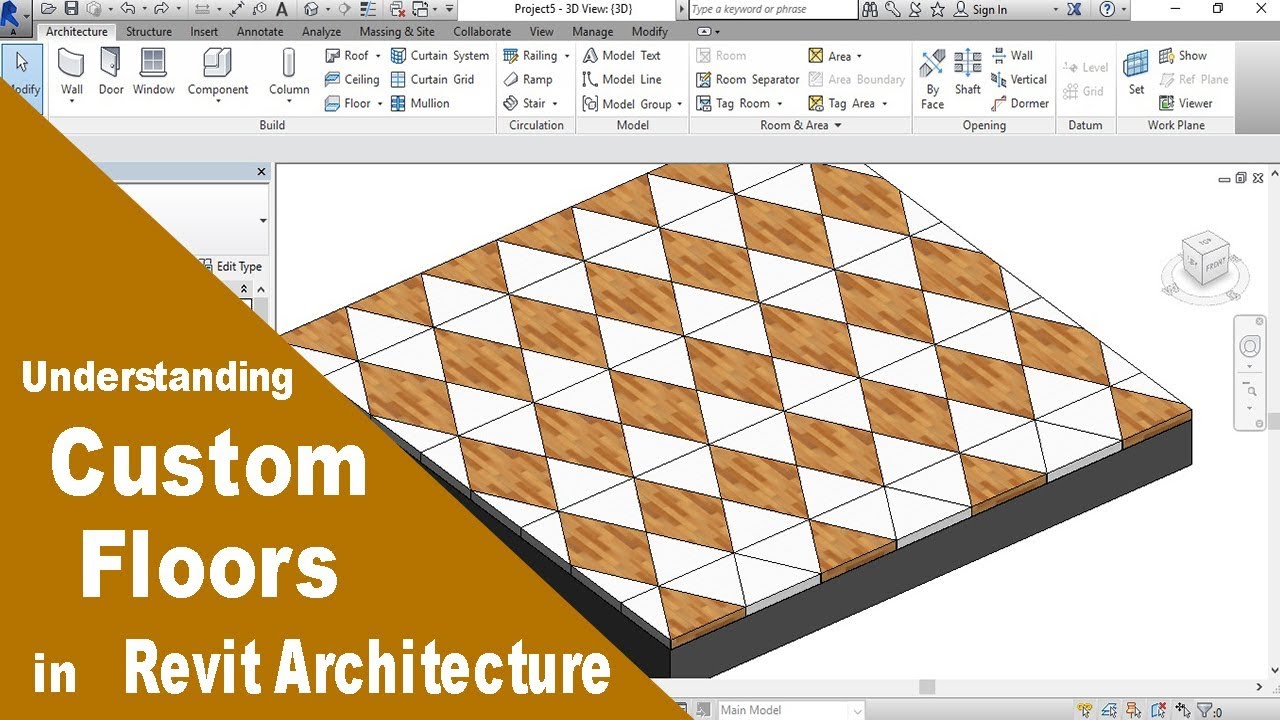Click the Redo arrow icon
Viewport: 1280px width, 720px height.
click(161, 9)
